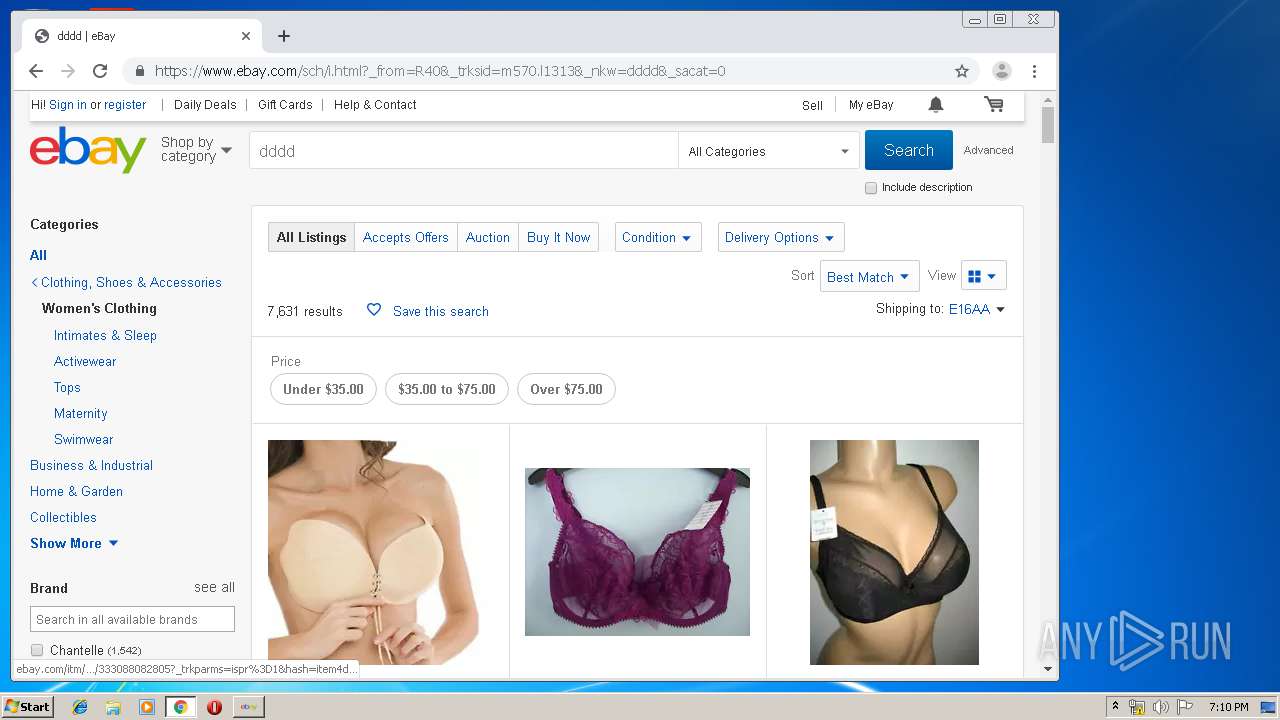
Task: Reload the page
Action: [x=100, y=71]
